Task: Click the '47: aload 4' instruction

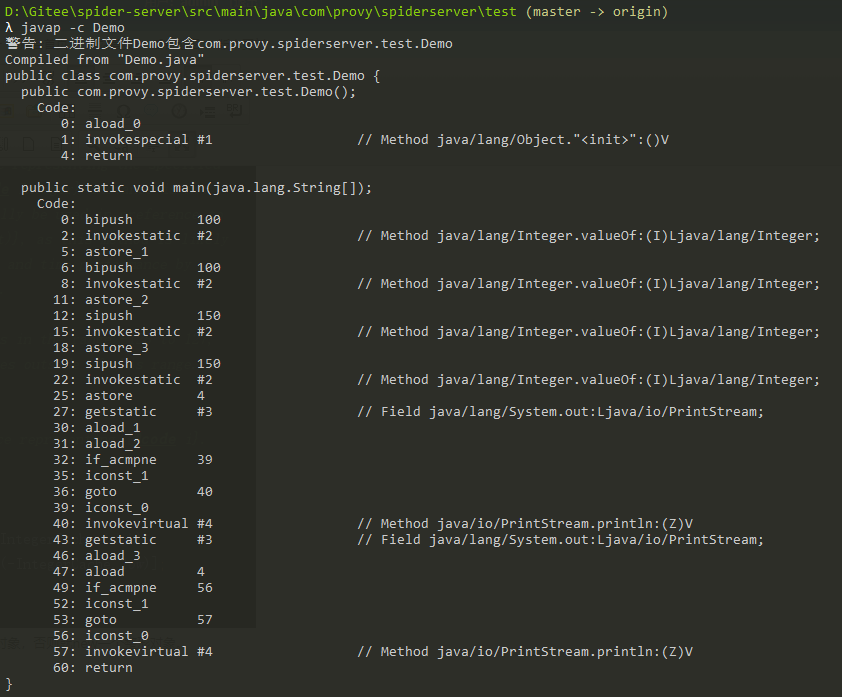Action: pyautogui.click(x=129, y=572)
